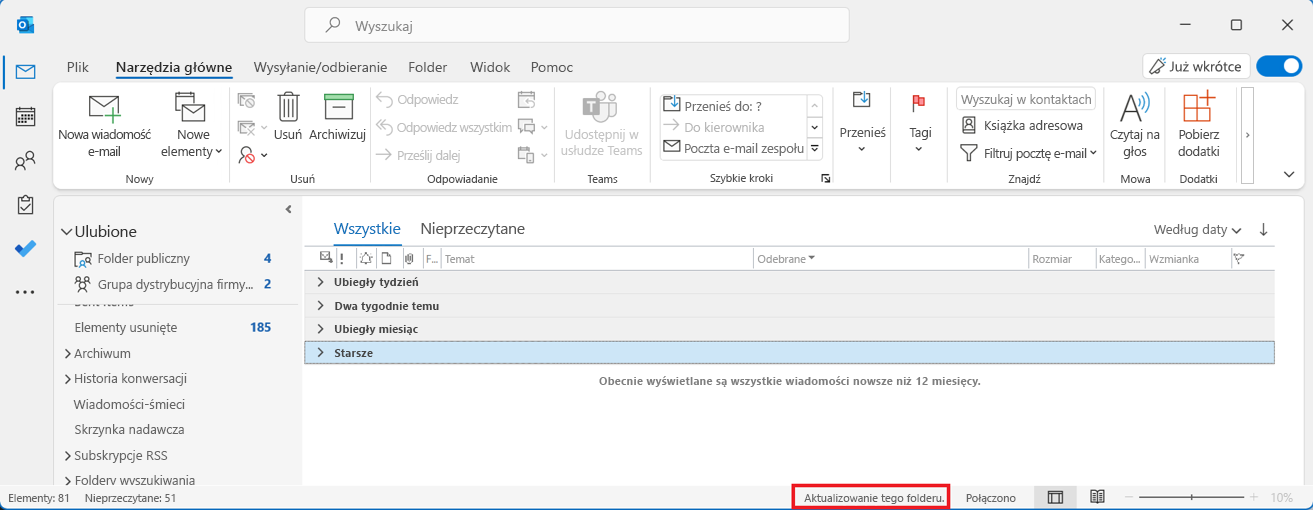The height and width of the screenshot is (510, 1313).
Task: Select the Przenieś do: ? quick step
Action: click(x=732, y=106)
